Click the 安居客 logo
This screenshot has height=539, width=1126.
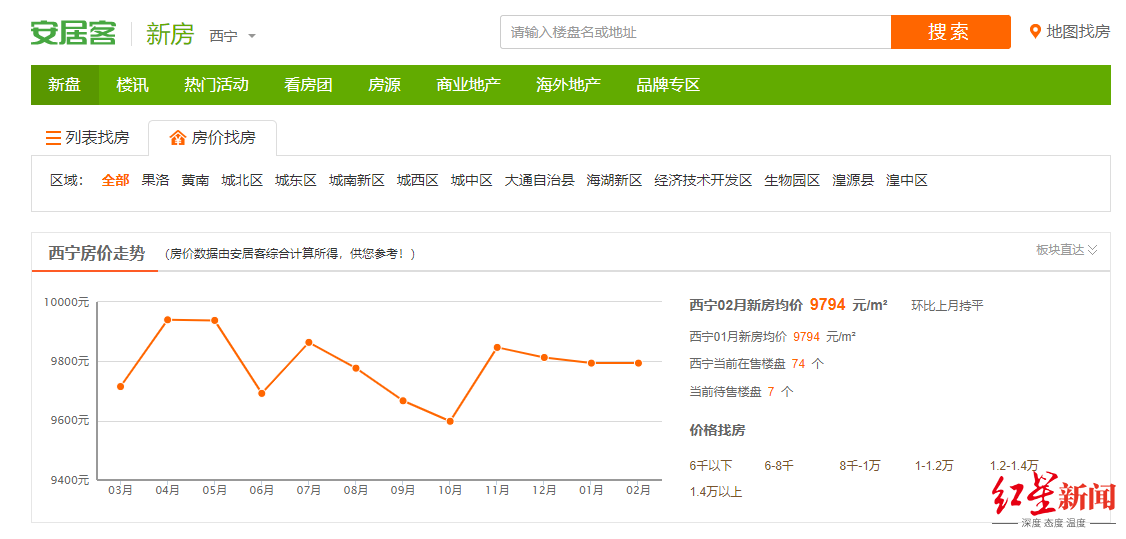point(73,33)
